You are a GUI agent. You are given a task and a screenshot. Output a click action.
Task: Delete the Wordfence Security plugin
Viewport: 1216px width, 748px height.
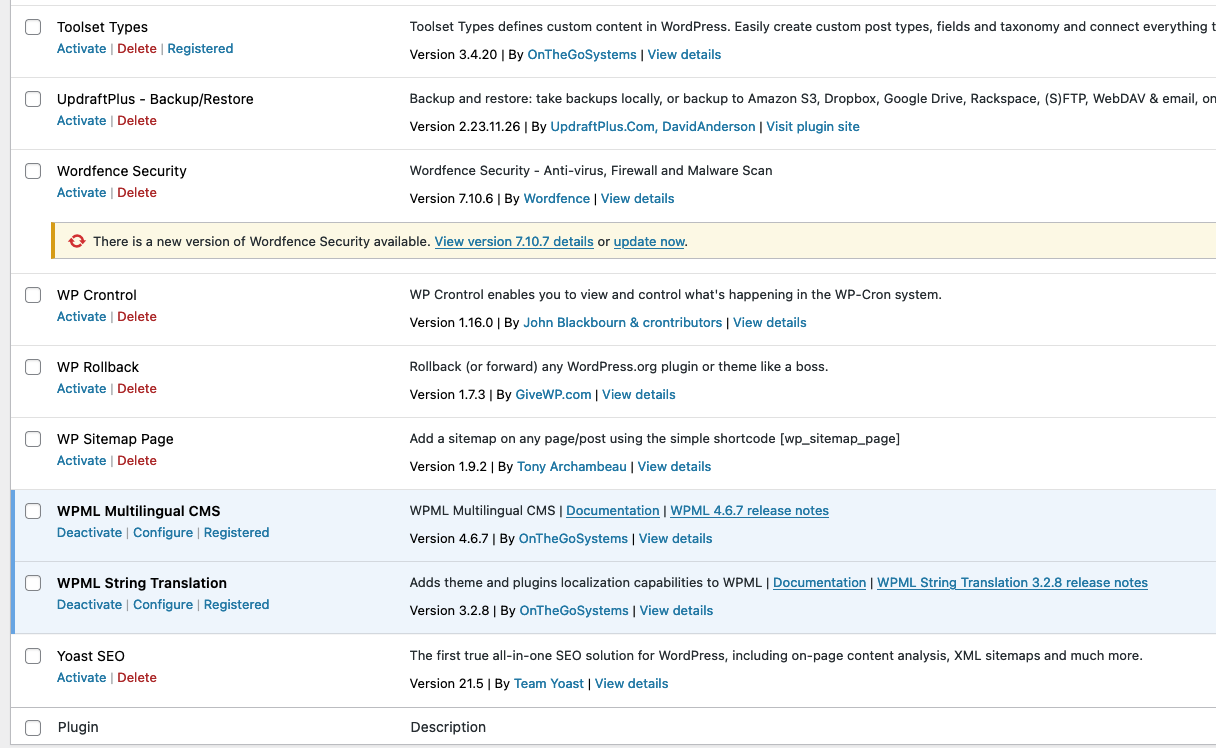point(137,192)
